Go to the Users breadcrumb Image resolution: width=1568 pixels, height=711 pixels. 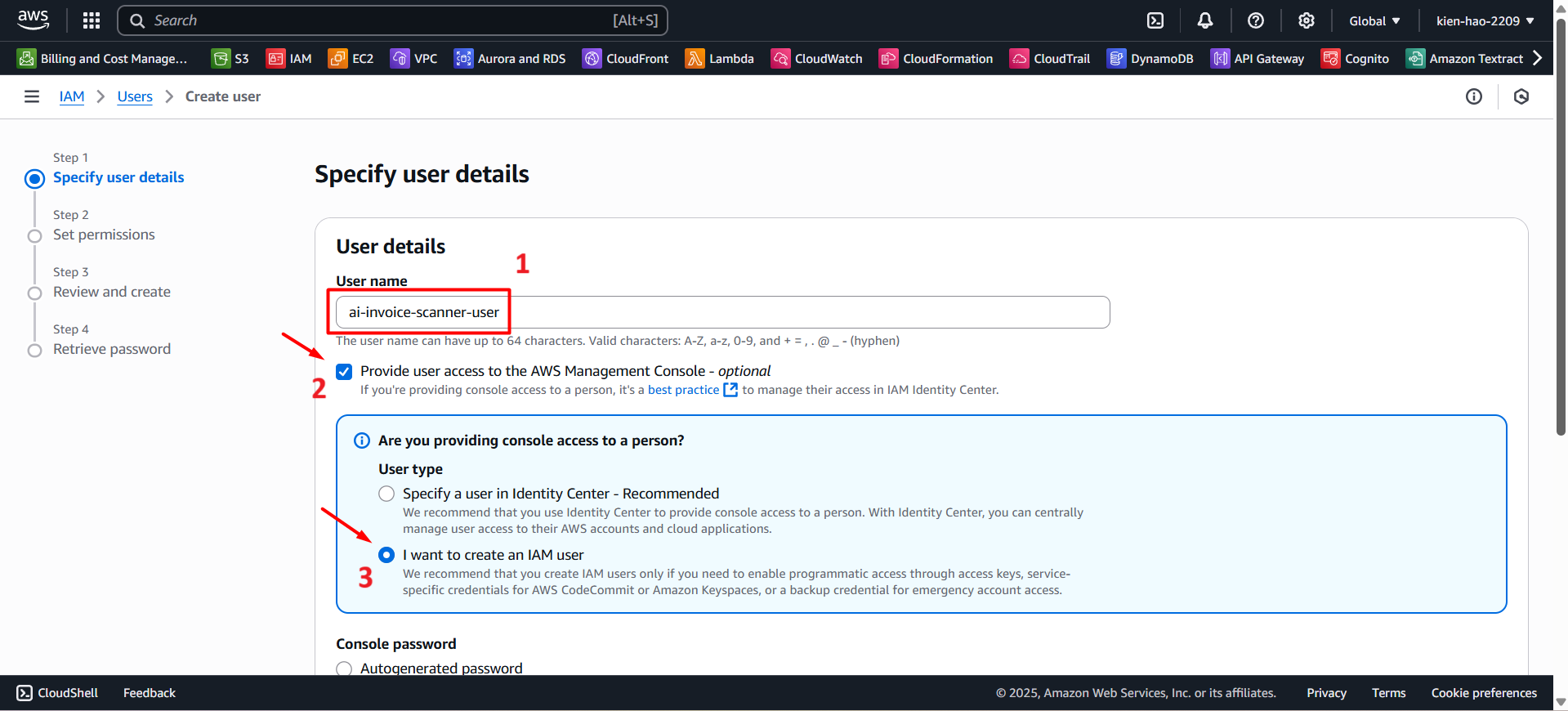135,96
